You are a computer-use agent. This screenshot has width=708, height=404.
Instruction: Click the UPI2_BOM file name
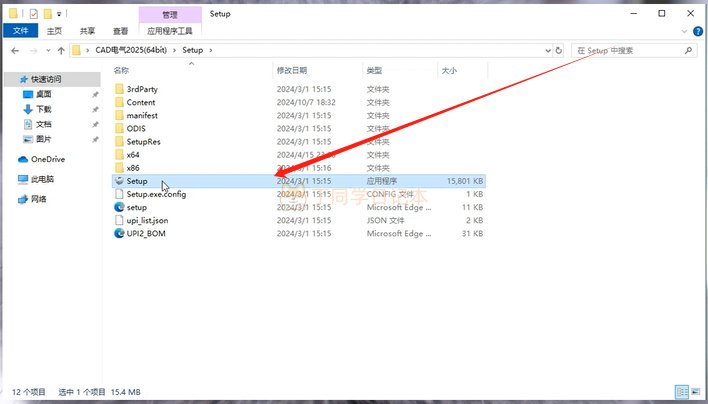[146, 233]
